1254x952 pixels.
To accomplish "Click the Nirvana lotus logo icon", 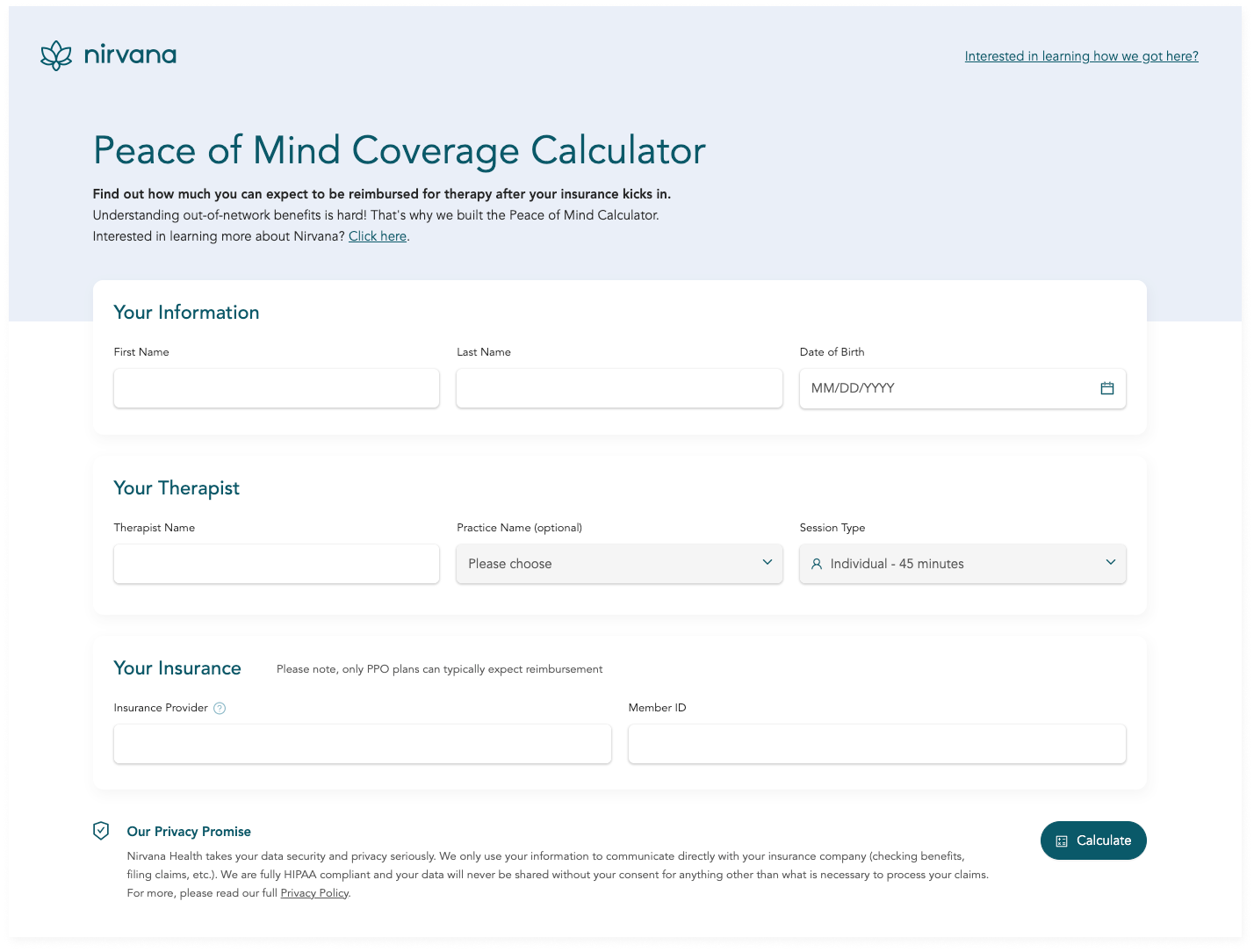I will click(x=56, y=55).
